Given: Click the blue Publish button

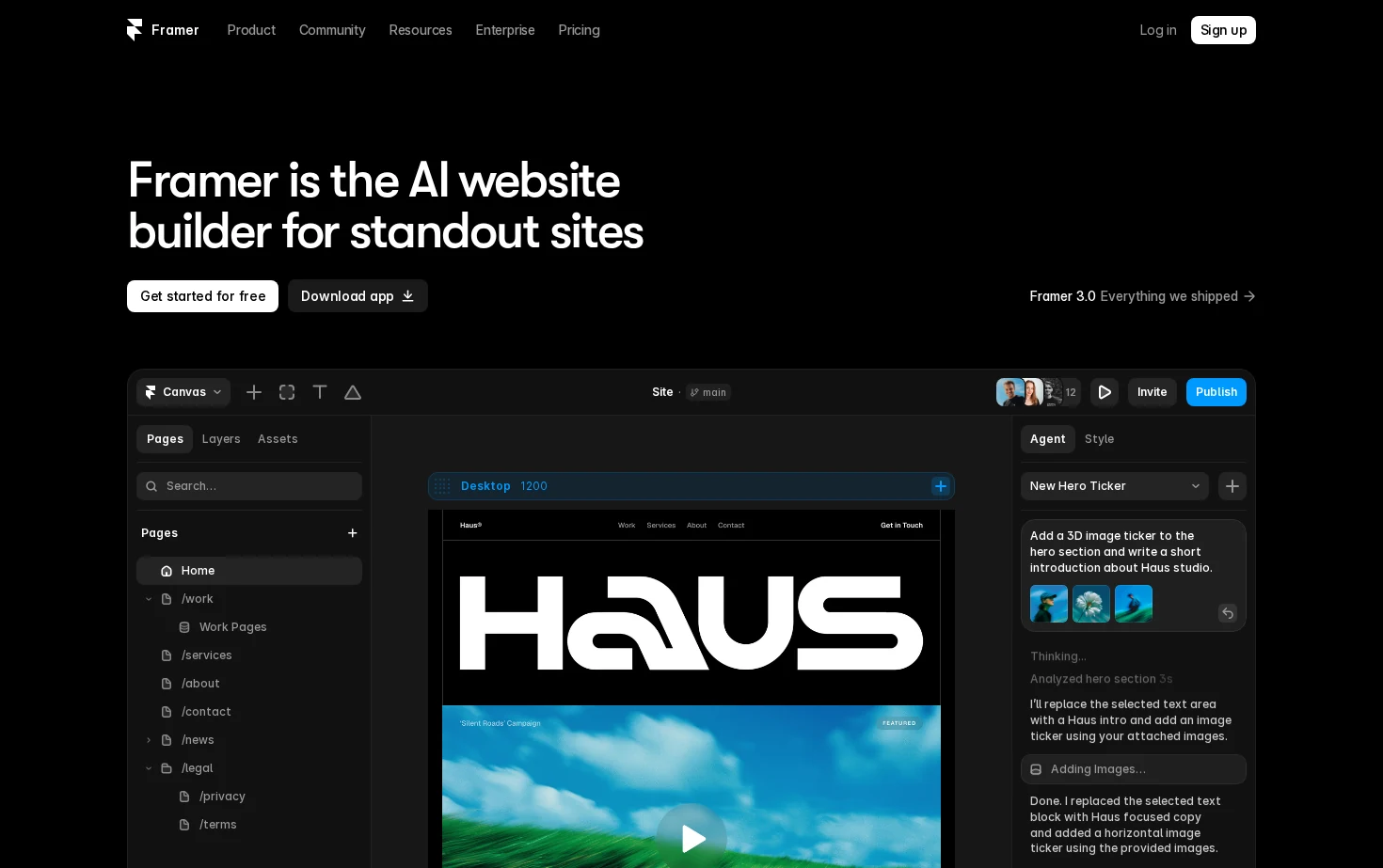Looking at the screenshot, I should click(x=1216, y=392).
